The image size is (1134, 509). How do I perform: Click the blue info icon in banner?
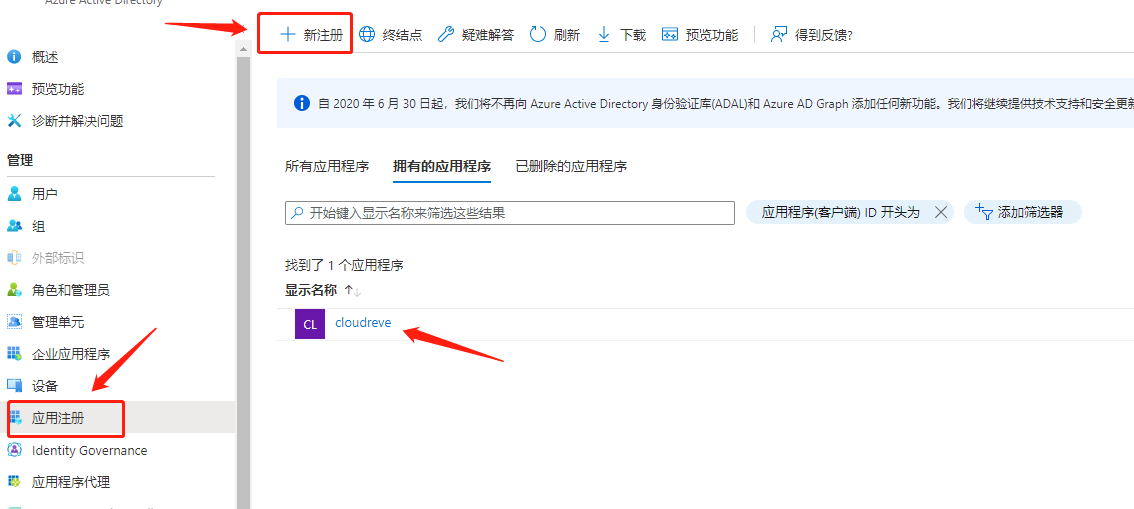302,103
